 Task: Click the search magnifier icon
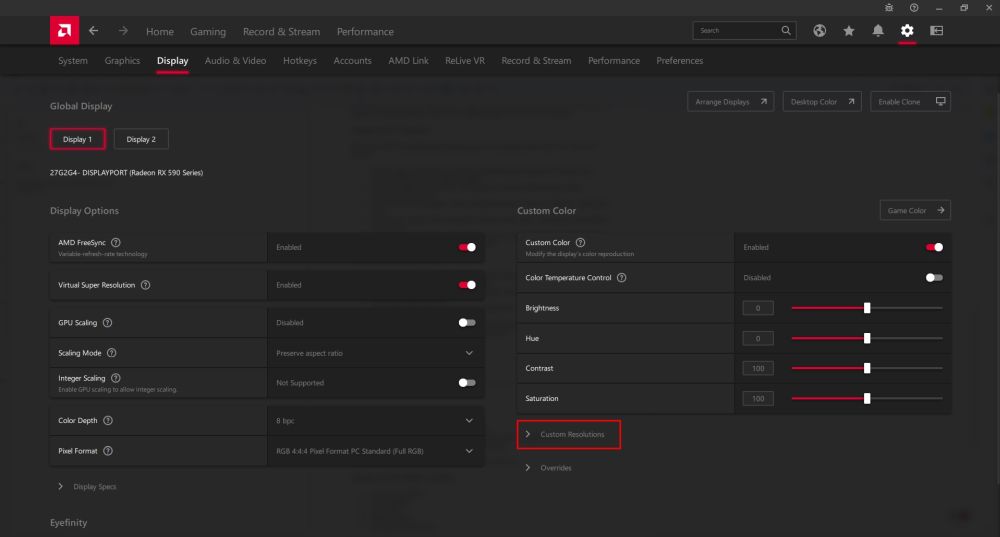click(x=786, y=31)
